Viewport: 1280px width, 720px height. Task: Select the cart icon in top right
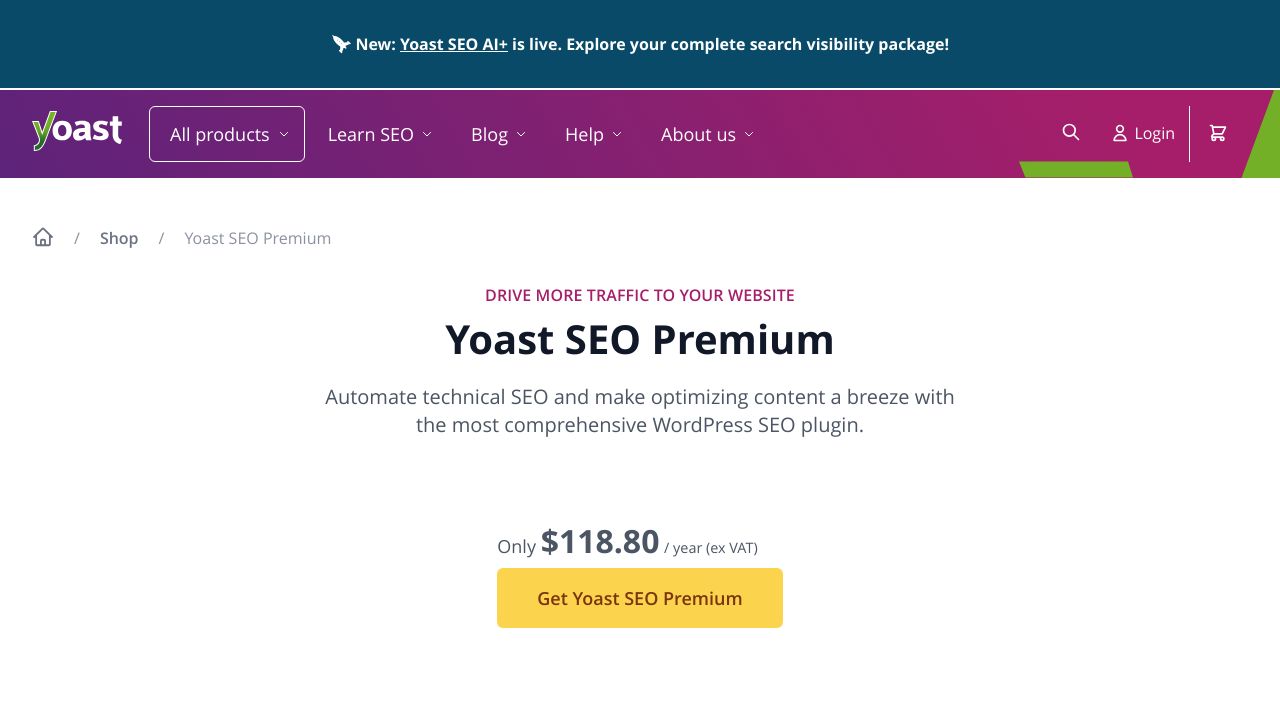tap(1217, 132)
